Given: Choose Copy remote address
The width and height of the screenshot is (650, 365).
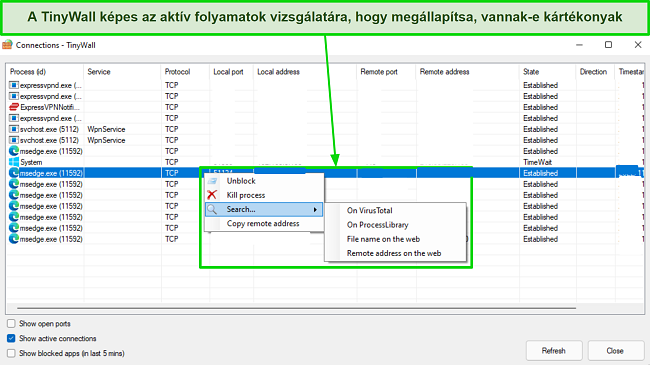Looking at the screenshot, I should coord(264,224).
